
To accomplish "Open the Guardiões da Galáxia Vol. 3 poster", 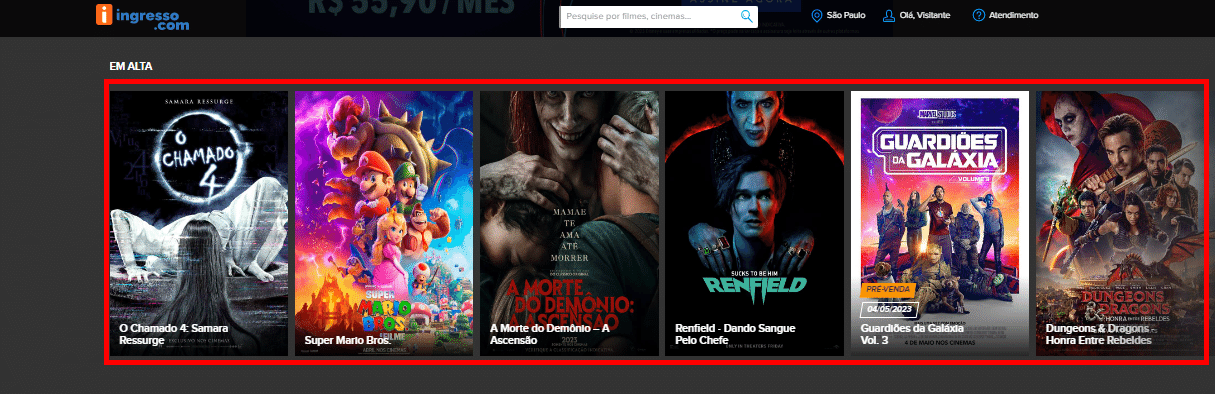I will 940,223.
